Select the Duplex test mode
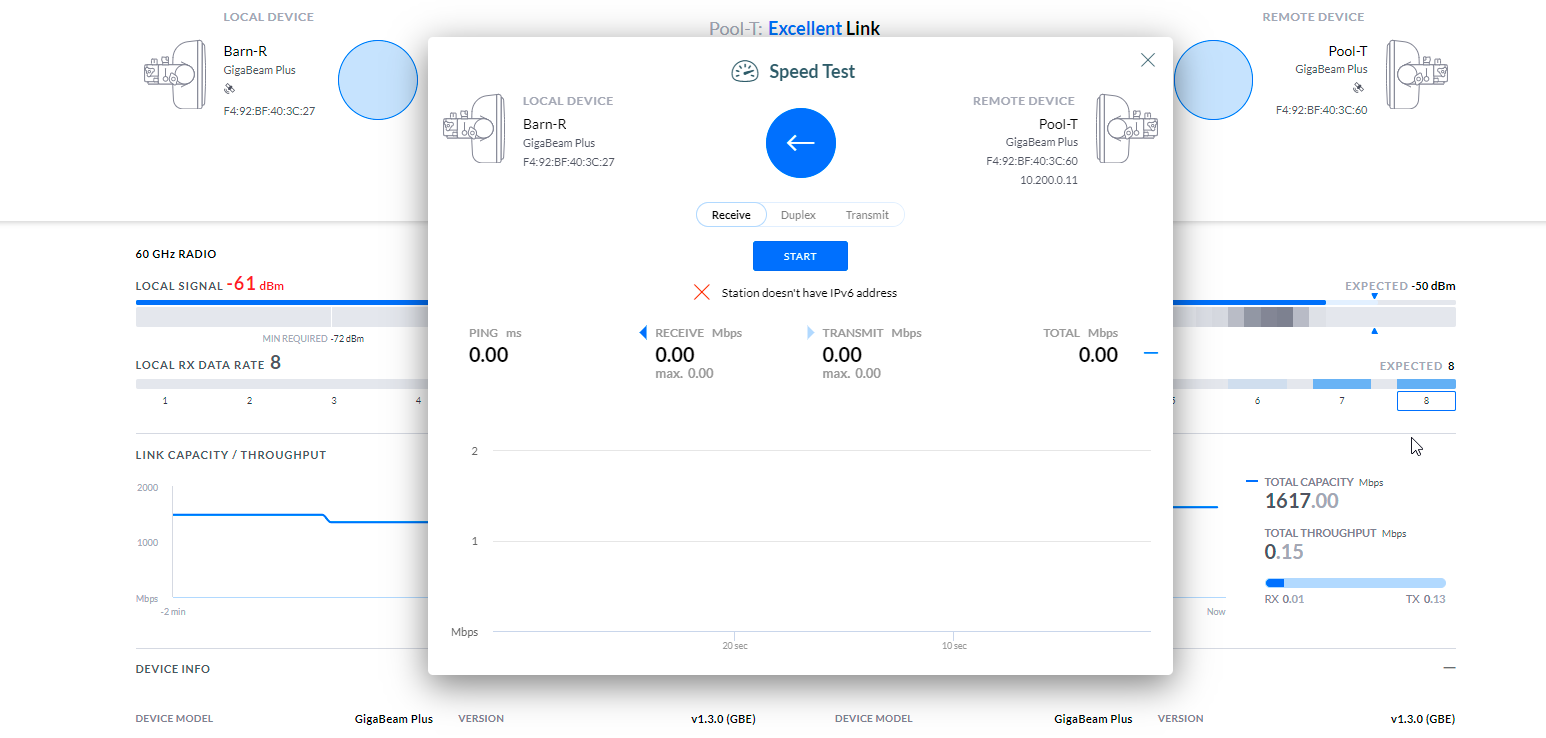Image resolution: width=1546 pixels, height=738 pixels. [x=798, y=215]
